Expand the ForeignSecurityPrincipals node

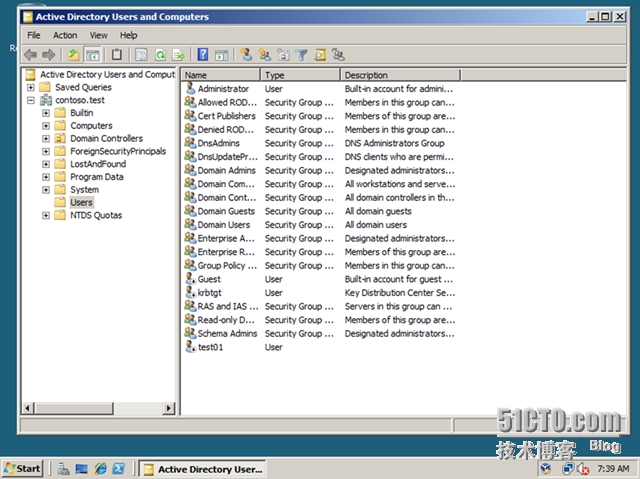(x=46, y=151)
